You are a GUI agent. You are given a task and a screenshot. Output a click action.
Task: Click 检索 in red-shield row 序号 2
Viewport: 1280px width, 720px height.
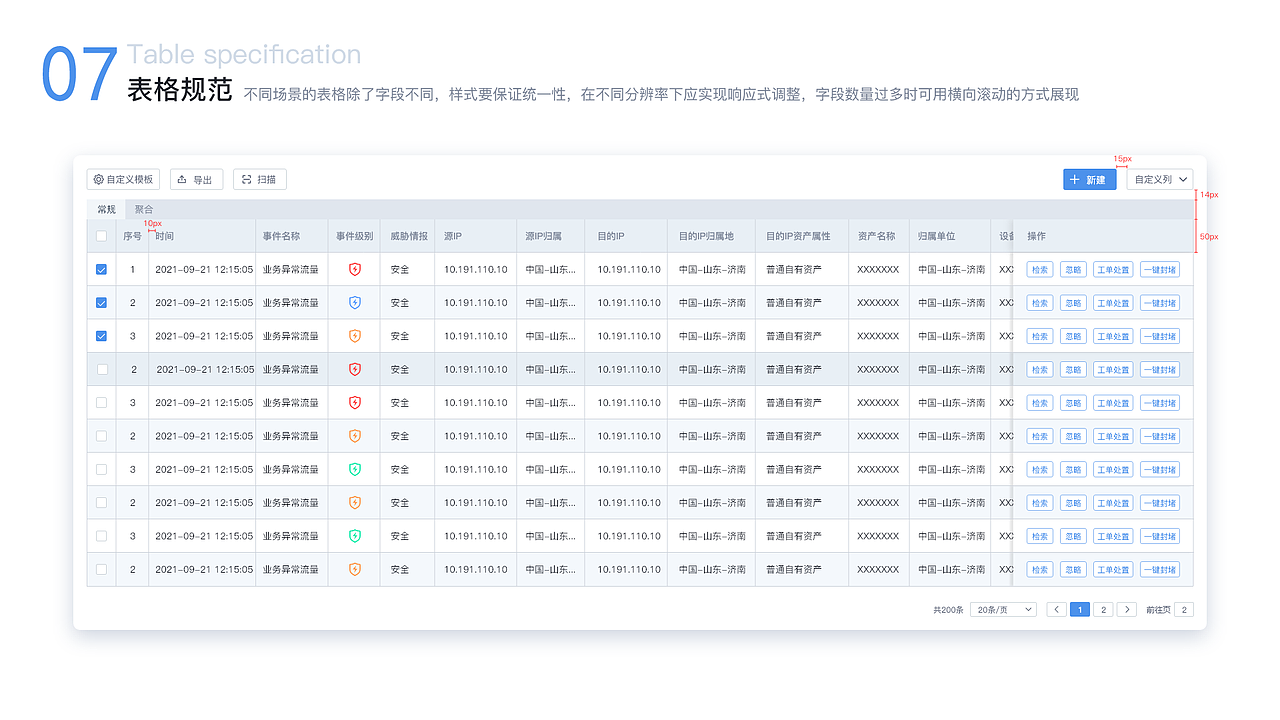coord(1040,370)
